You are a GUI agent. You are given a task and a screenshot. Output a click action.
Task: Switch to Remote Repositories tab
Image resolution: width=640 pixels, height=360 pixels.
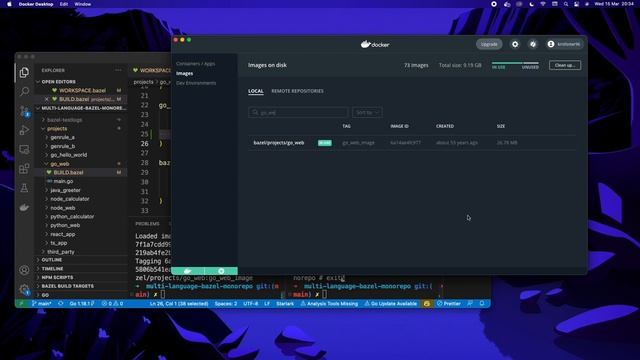(x=297, y=91)
